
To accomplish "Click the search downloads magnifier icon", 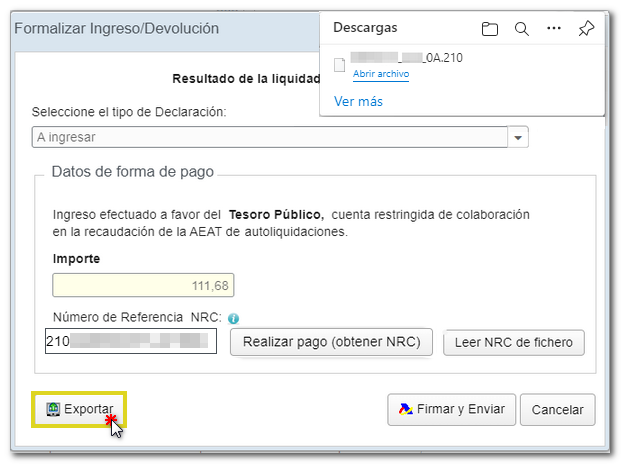I will tap(521, 29).
